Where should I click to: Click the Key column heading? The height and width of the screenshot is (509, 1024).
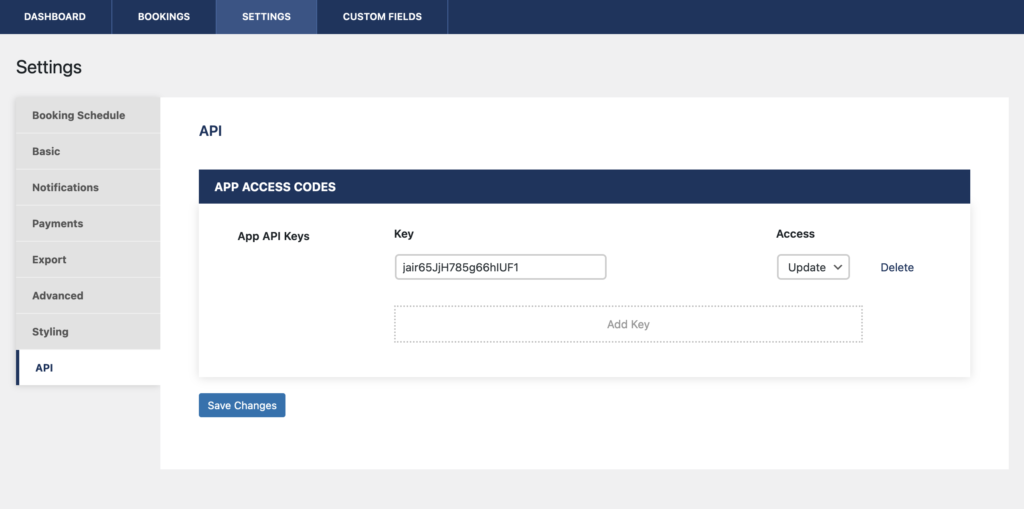pos(404,234)
